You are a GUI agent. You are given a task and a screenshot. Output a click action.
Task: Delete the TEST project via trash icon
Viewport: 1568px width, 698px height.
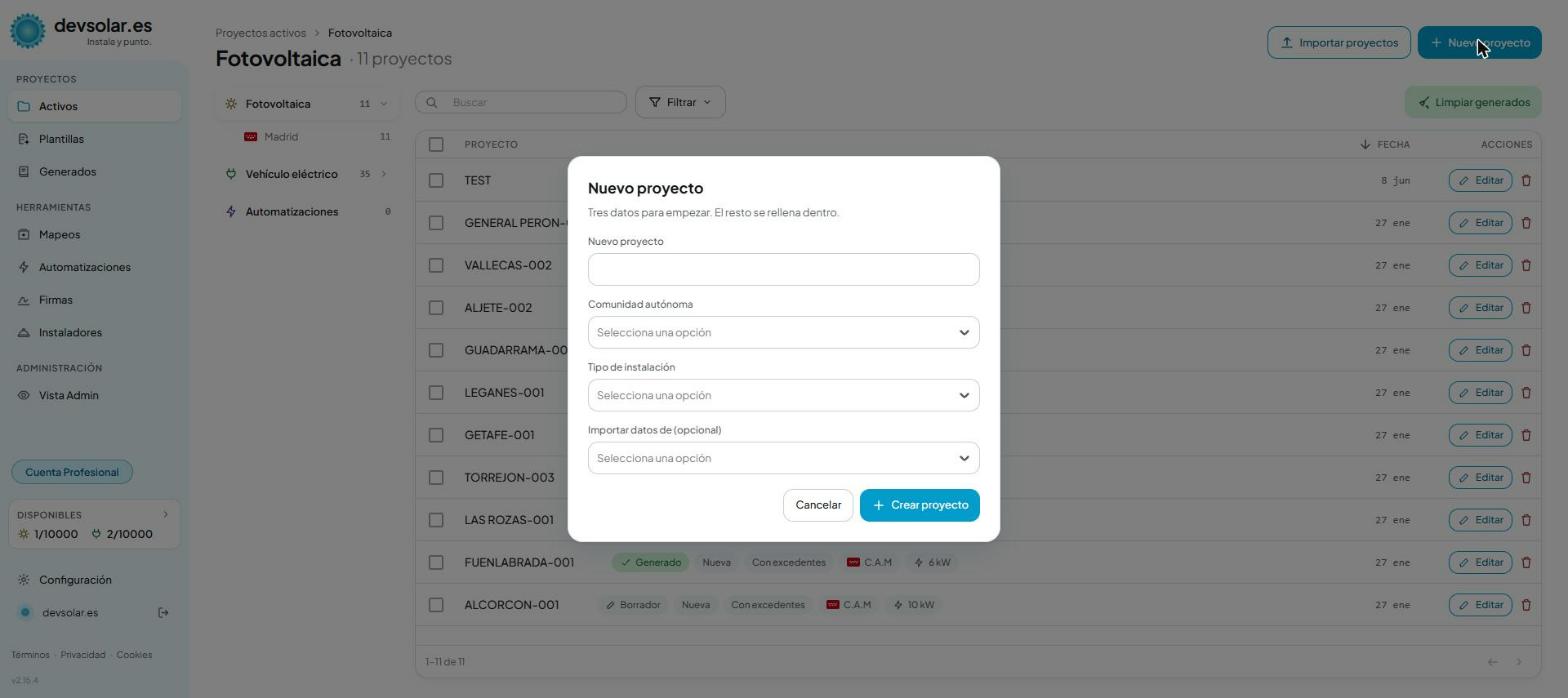pyautogui.click(x=1526, y=181)
